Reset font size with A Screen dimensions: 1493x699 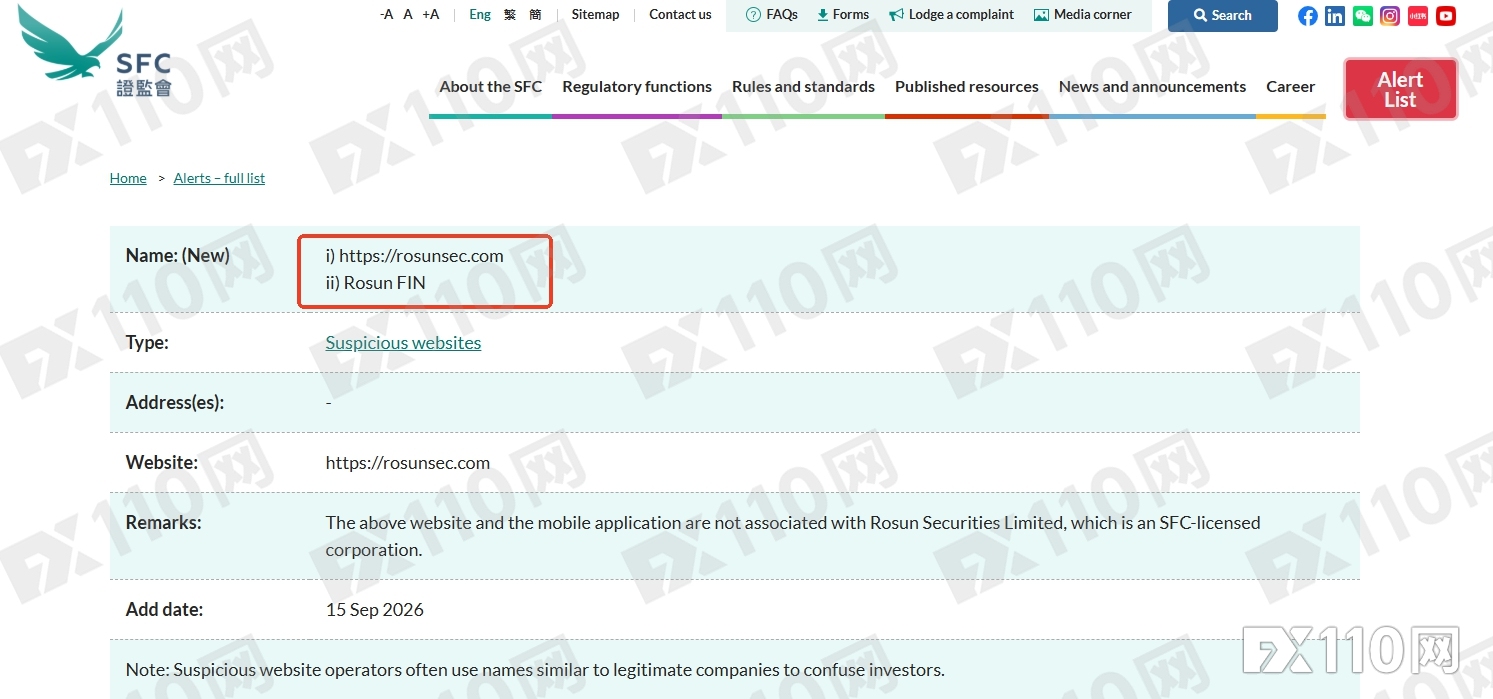coord(408,14)
